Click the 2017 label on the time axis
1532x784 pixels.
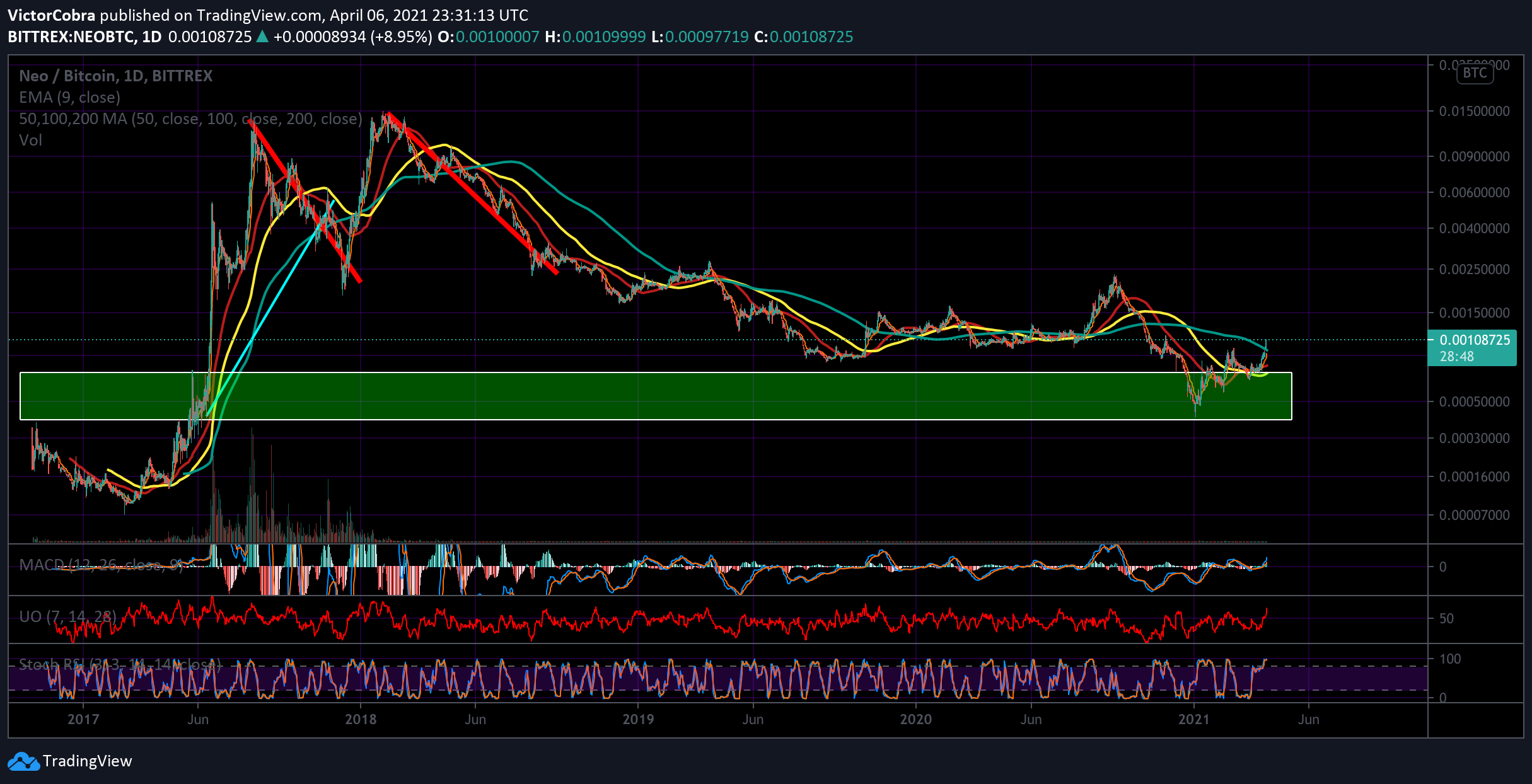83,719
